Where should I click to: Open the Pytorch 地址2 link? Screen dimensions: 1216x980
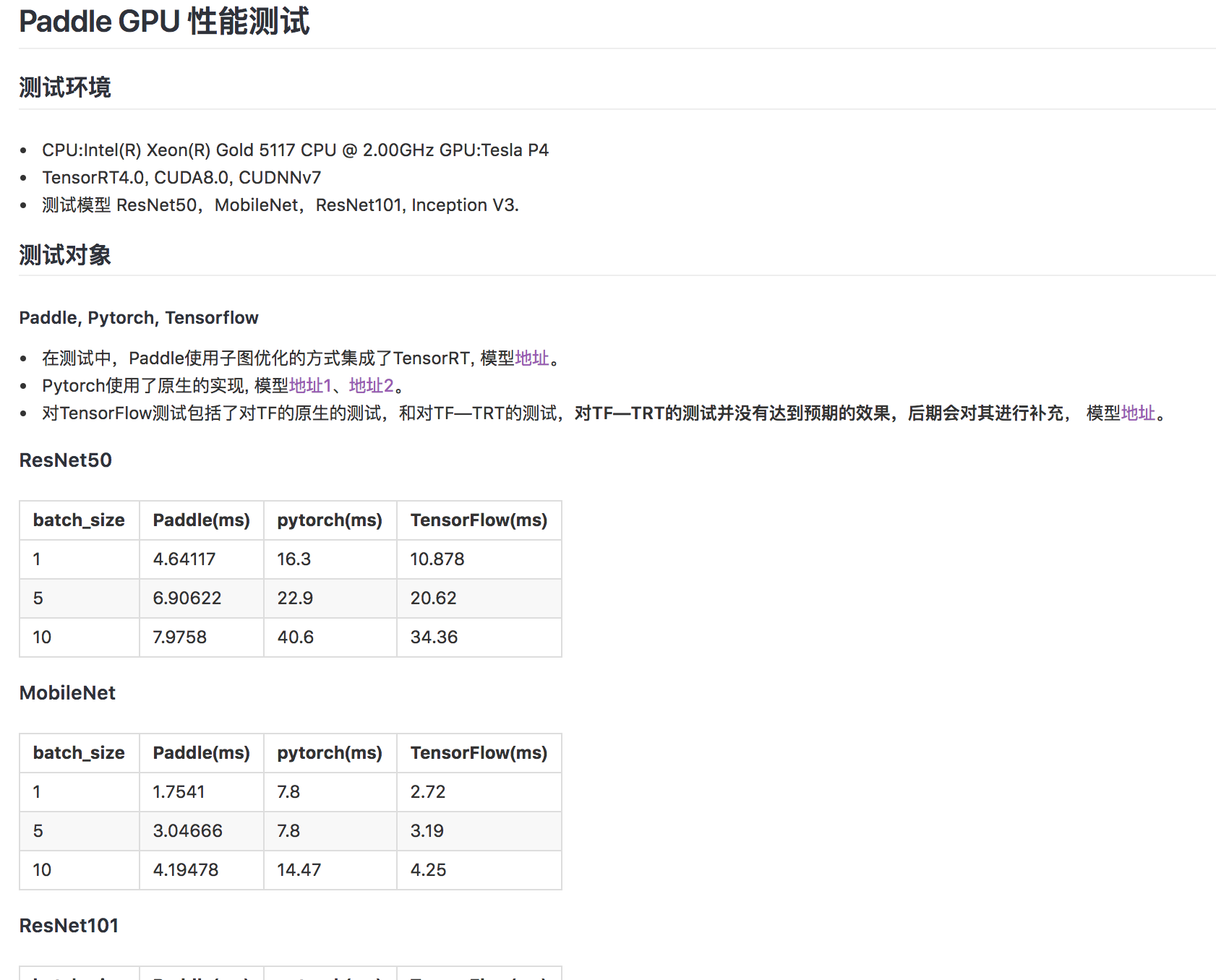pos(372,386)
